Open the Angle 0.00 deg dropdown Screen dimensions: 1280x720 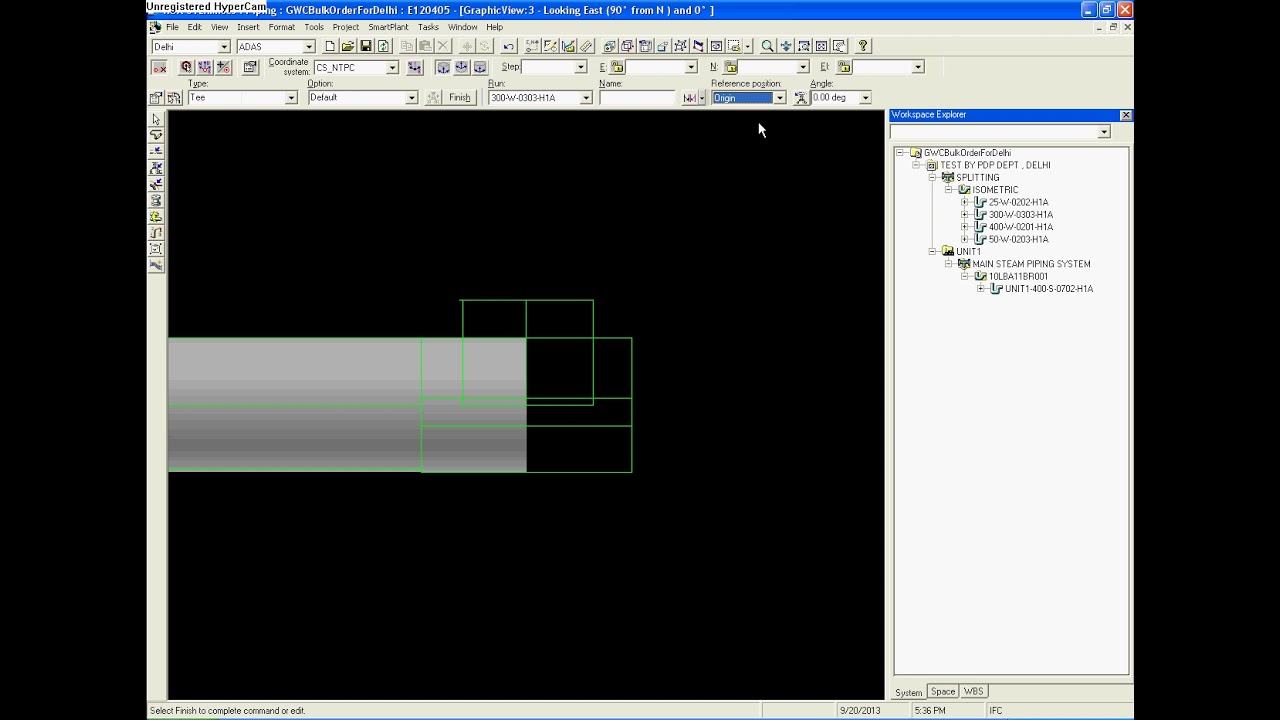(x=865, y=98)
